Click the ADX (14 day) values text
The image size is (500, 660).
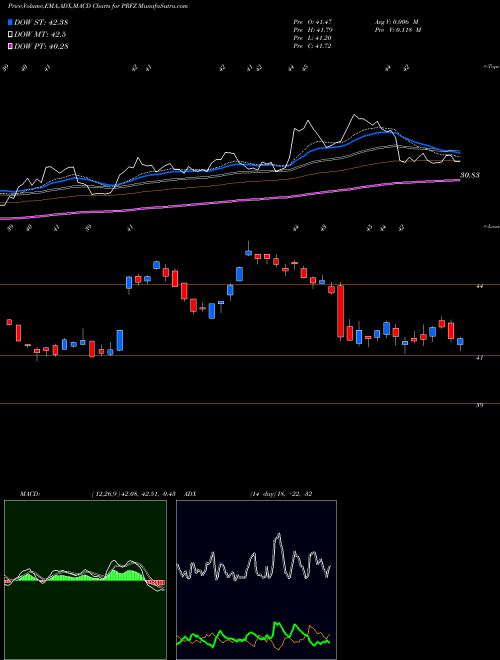[x=281, y=494]
